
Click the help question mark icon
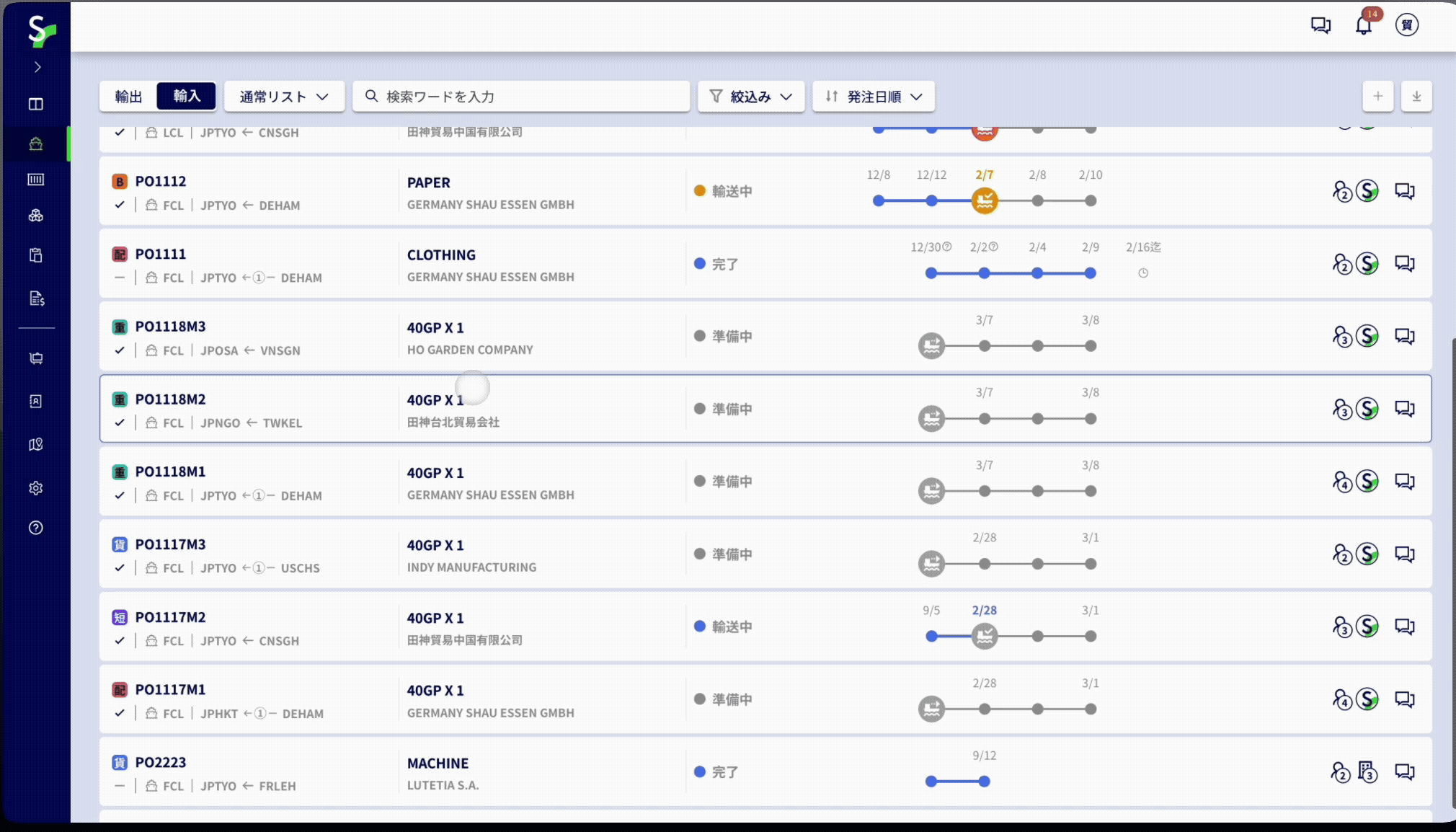(36, 528)
